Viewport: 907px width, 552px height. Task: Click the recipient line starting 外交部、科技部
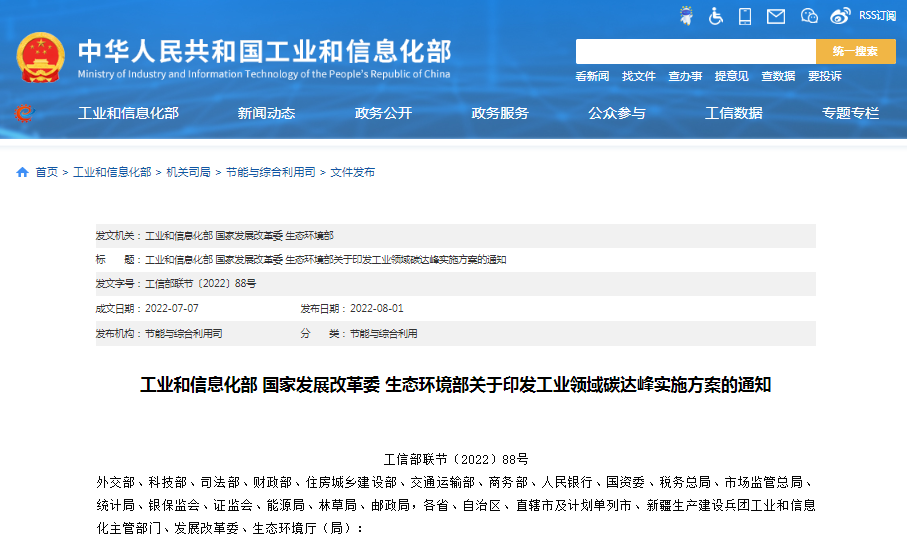tap(456, 482)
